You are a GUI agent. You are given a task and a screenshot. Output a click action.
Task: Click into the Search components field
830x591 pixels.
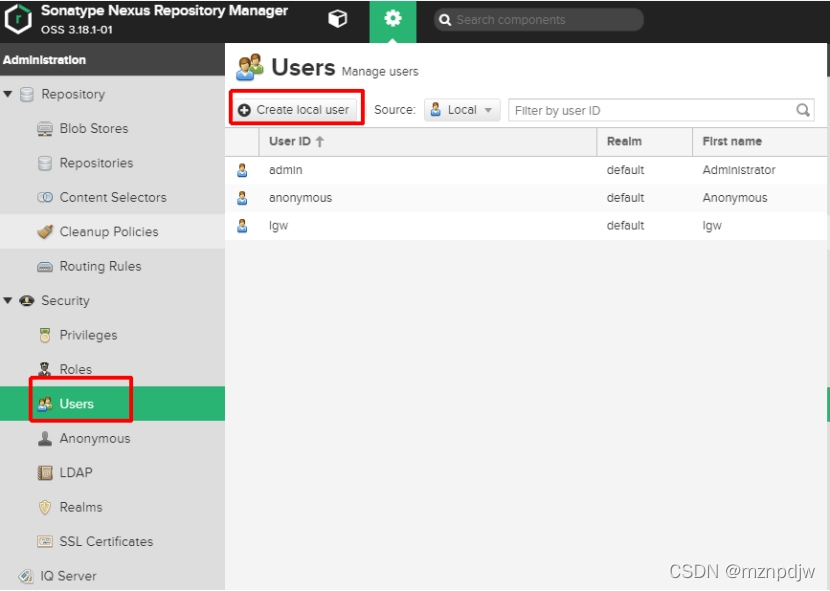(x=538, y=20)
